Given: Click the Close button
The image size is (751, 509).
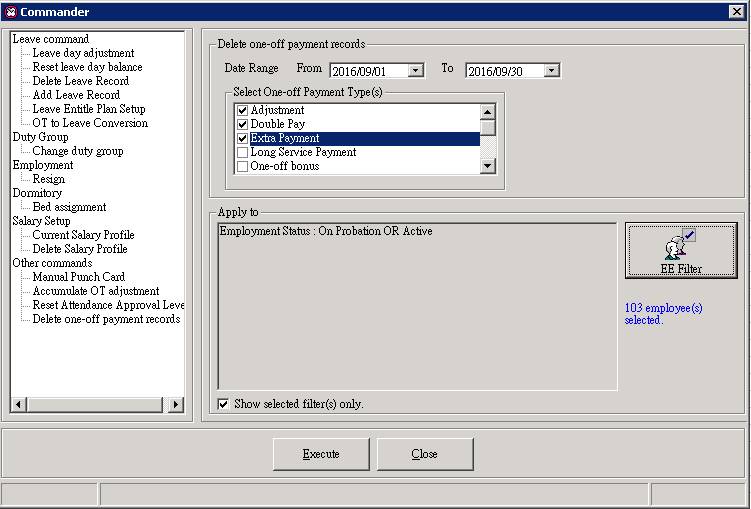Looking at the screenshot, I should click(x=425, y=454).
